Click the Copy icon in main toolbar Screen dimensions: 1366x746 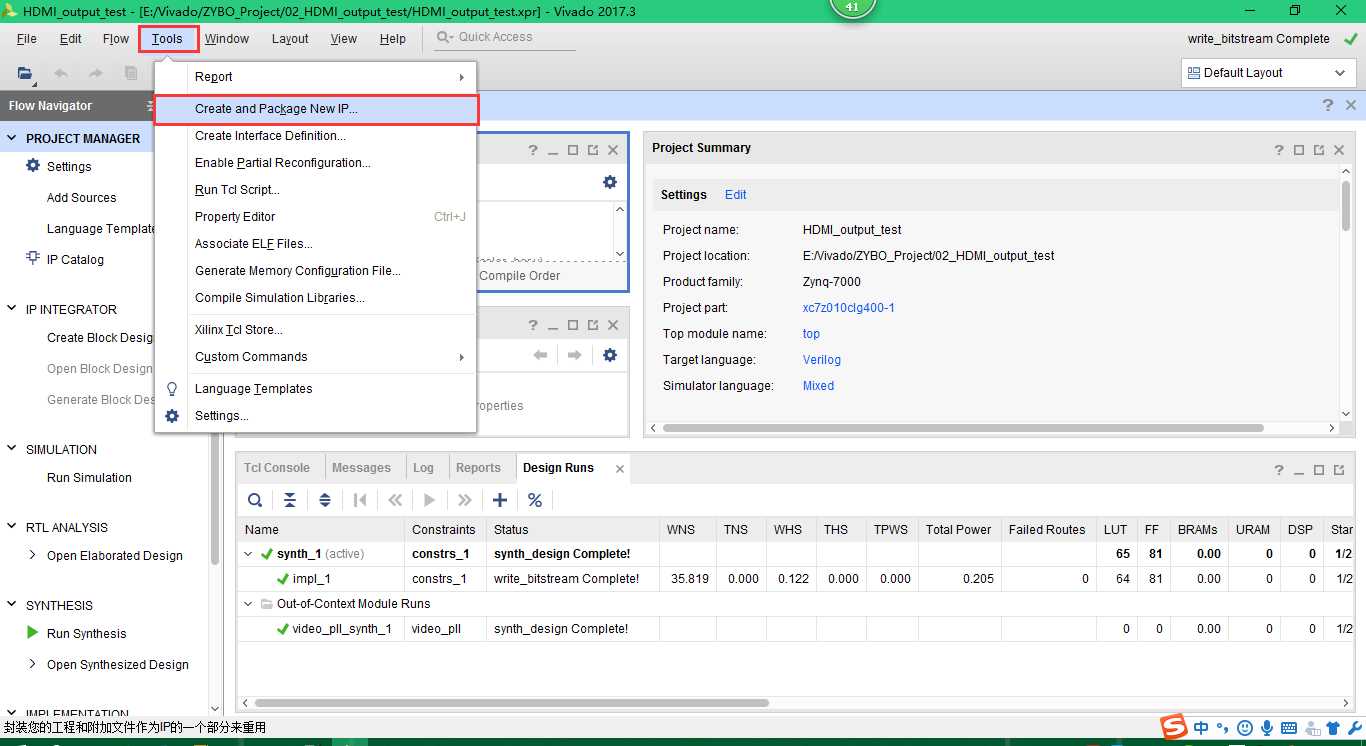tap(131, 73)
